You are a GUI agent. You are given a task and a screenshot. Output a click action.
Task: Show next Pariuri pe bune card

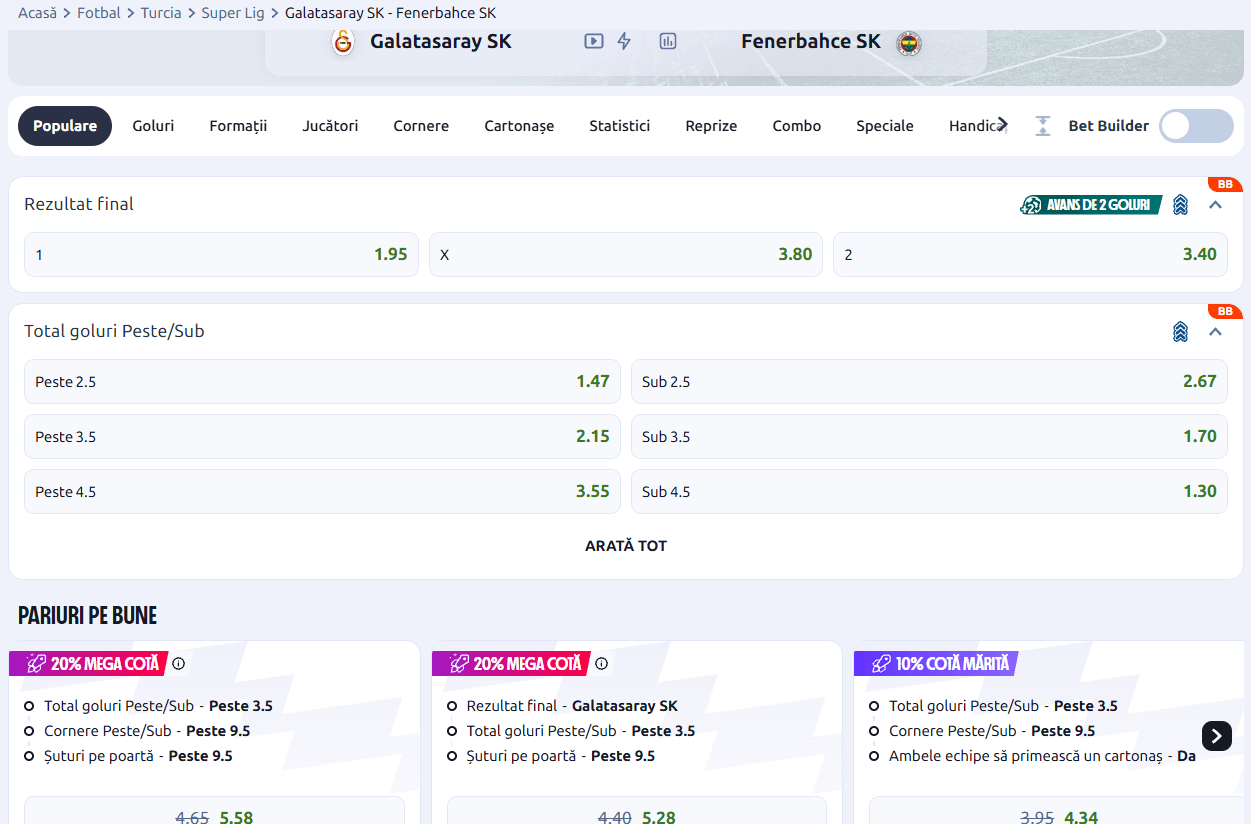(1216, 736)
